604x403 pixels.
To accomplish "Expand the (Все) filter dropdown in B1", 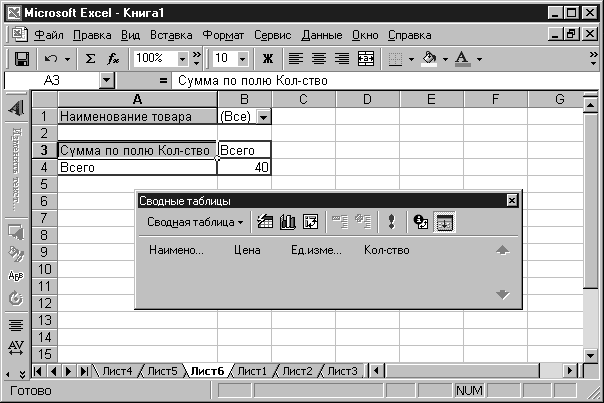I will 263,117.
